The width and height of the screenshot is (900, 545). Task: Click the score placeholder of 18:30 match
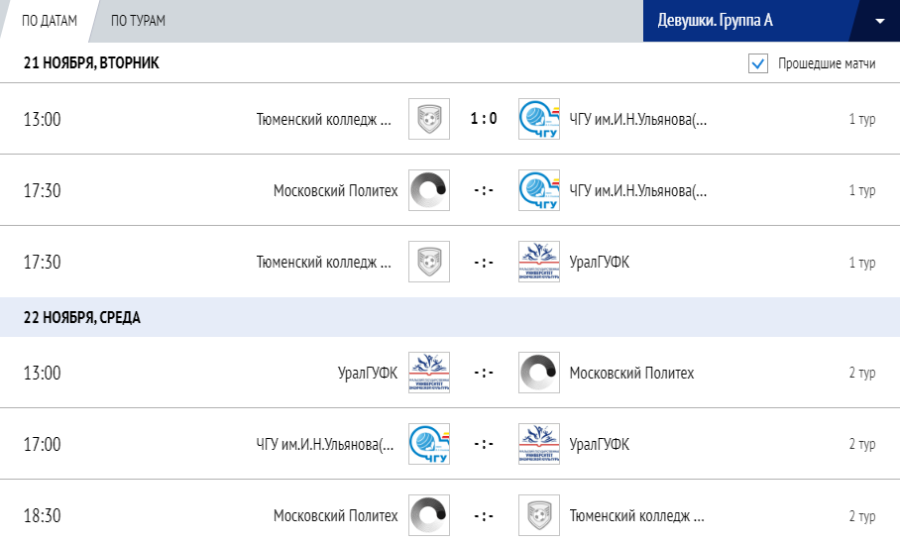pyautogui.click(x=484, y=516)
